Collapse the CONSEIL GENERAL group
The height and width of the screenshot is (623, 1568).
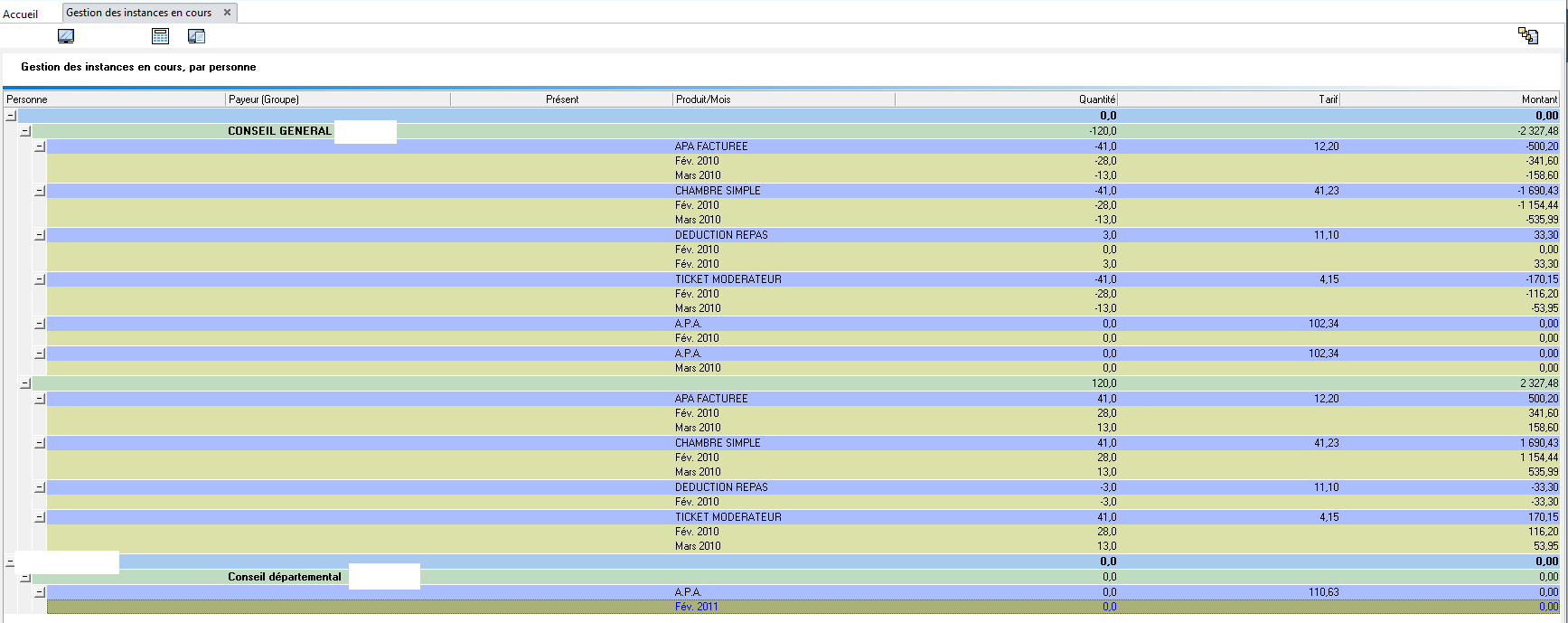click(x=25, y=131)
